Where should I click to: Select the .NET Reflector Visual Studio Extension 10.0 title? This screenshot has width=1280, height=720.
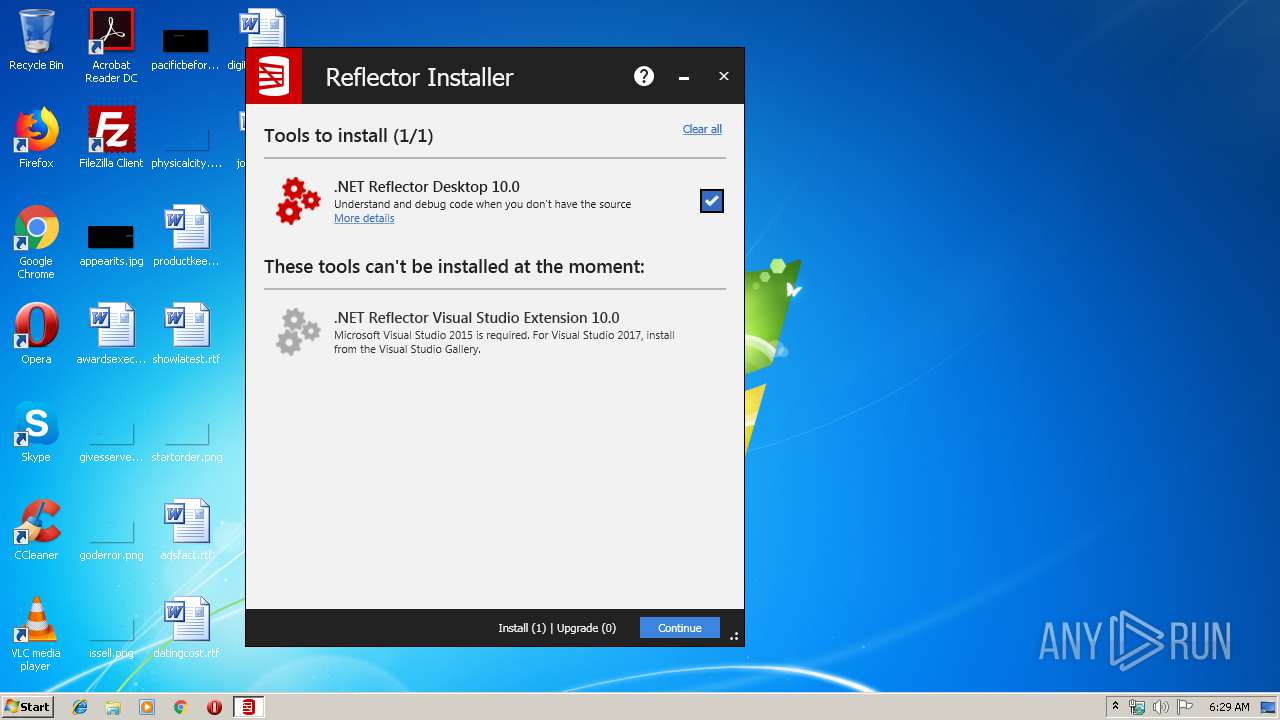pos(477,318)
